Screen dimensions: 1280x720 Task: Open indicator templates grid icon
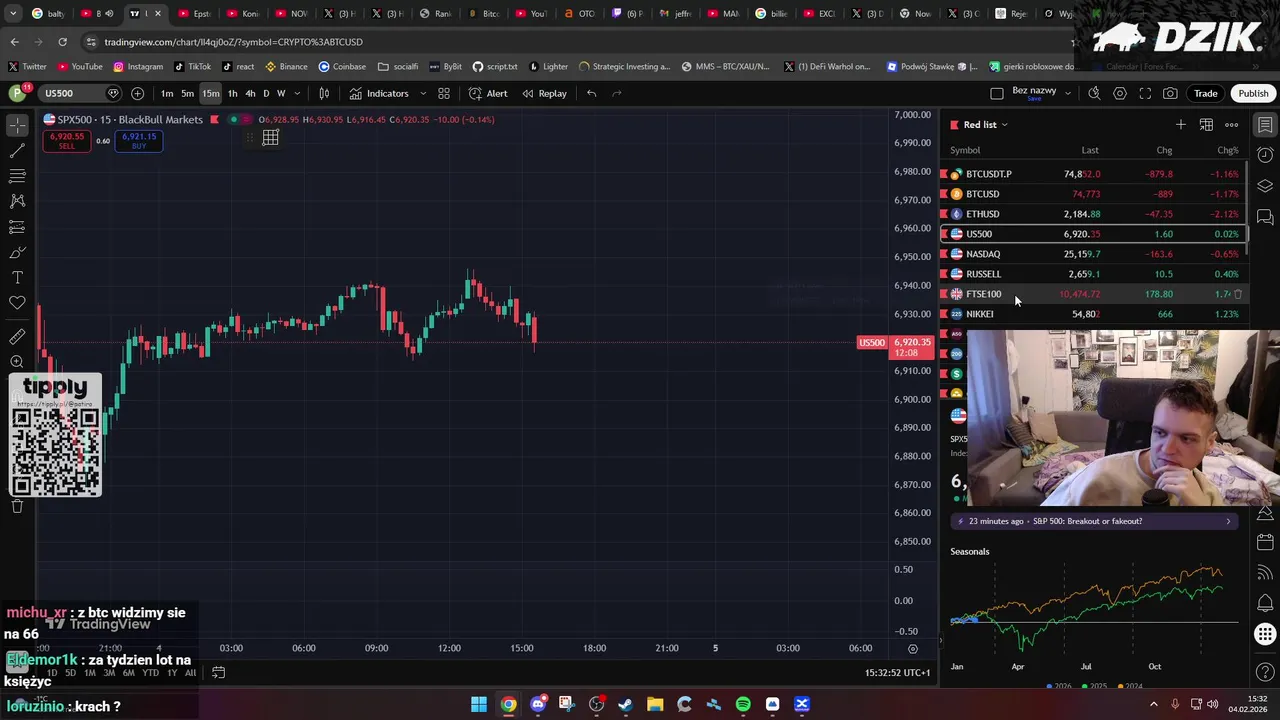(444, 93)
